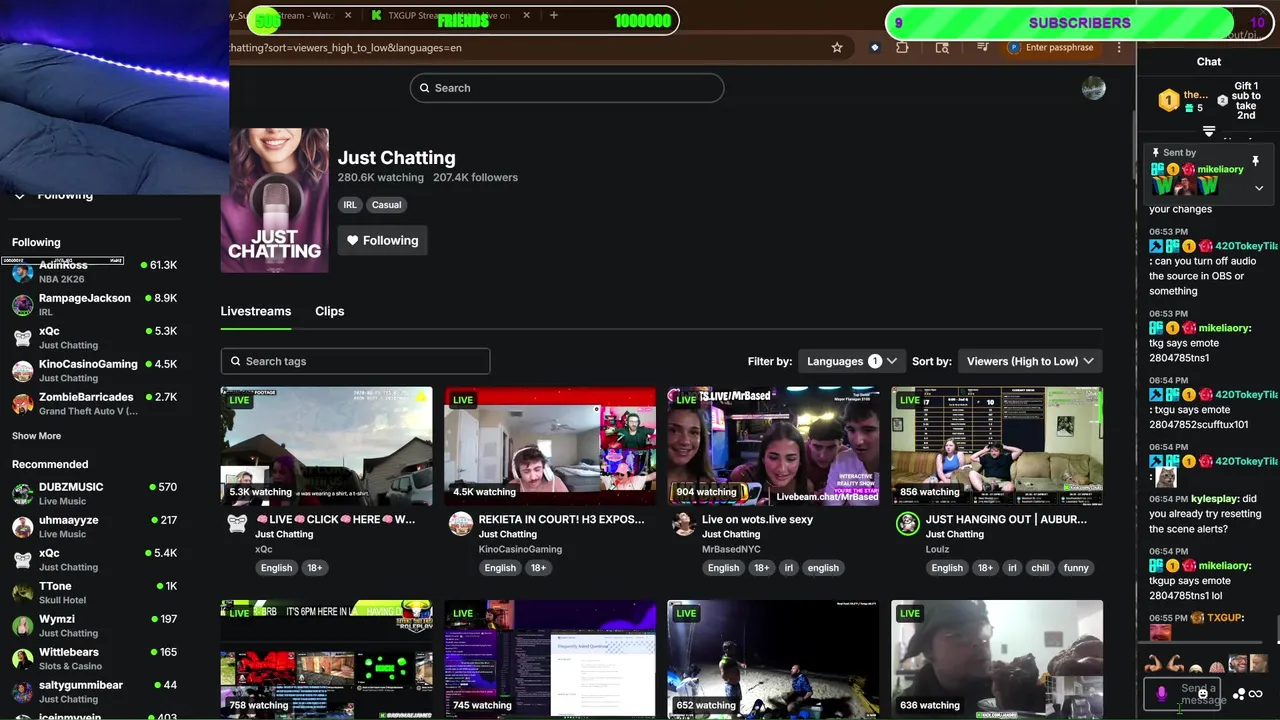The width and height of the screenshot is (1280, 720).
Task: Close the TXGUP Stream browser tab
Action: pyautogui.click(x=526, y=15)
